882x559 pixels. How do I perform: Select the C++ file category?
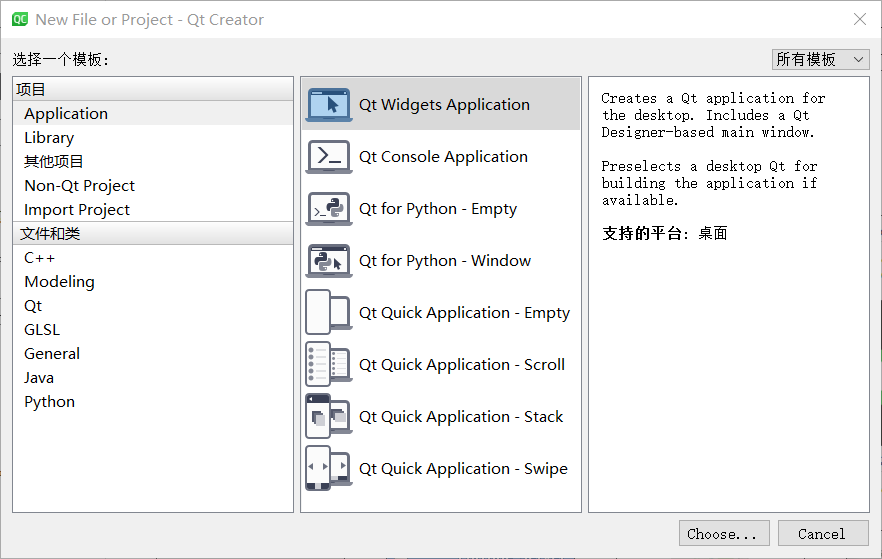(40, 258)
